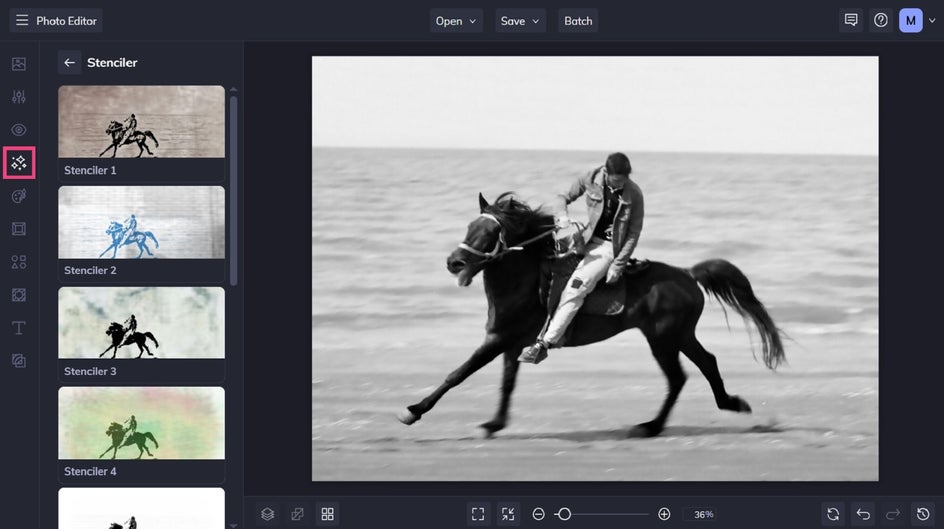Open the Layers icon in bottom bar
Image resolution: width=944 pixels, height=529 pixels.
click(x=267, y=514)
